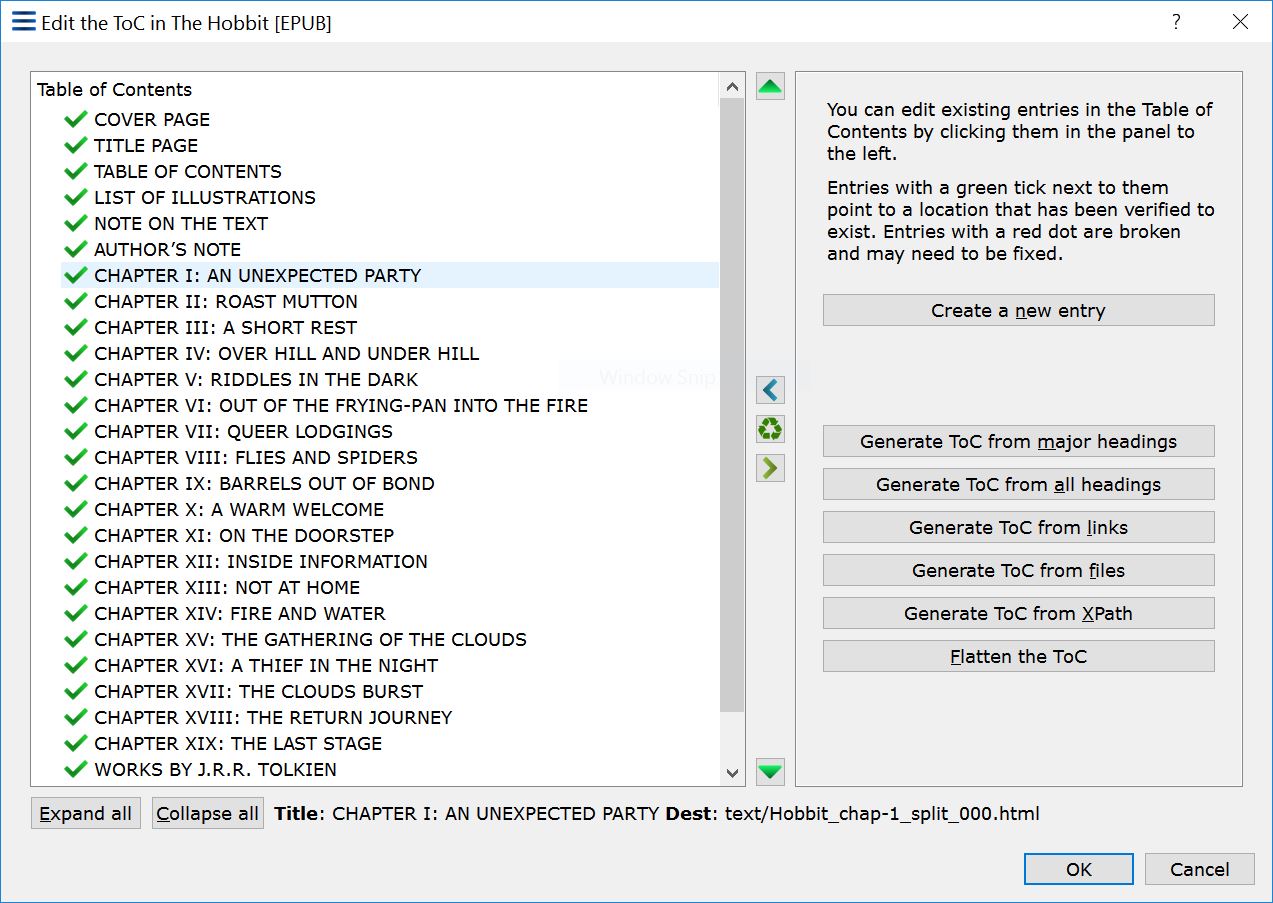Click the Dest path text/Hobbit_chap-1_split_000.html
Viewport: 1273px width, 903px height.
point(883,813)
